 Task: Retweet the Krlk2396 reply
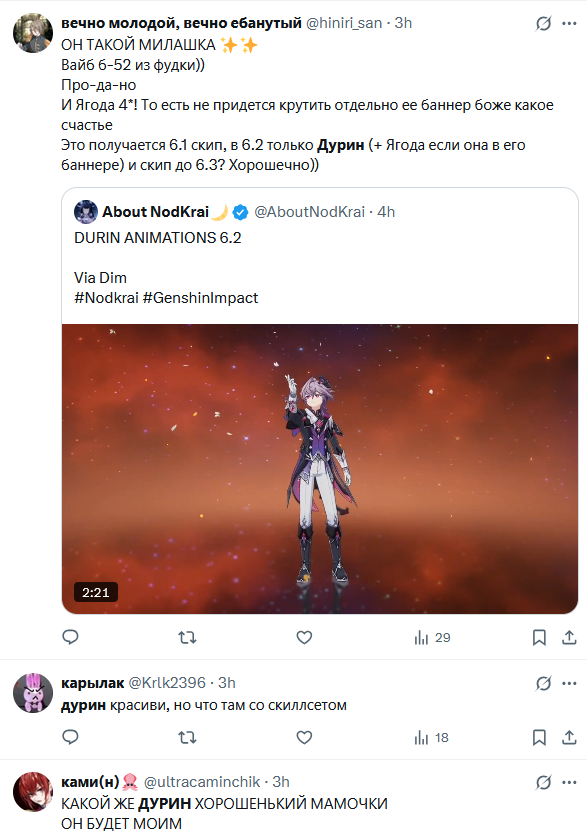coord(187,738)
